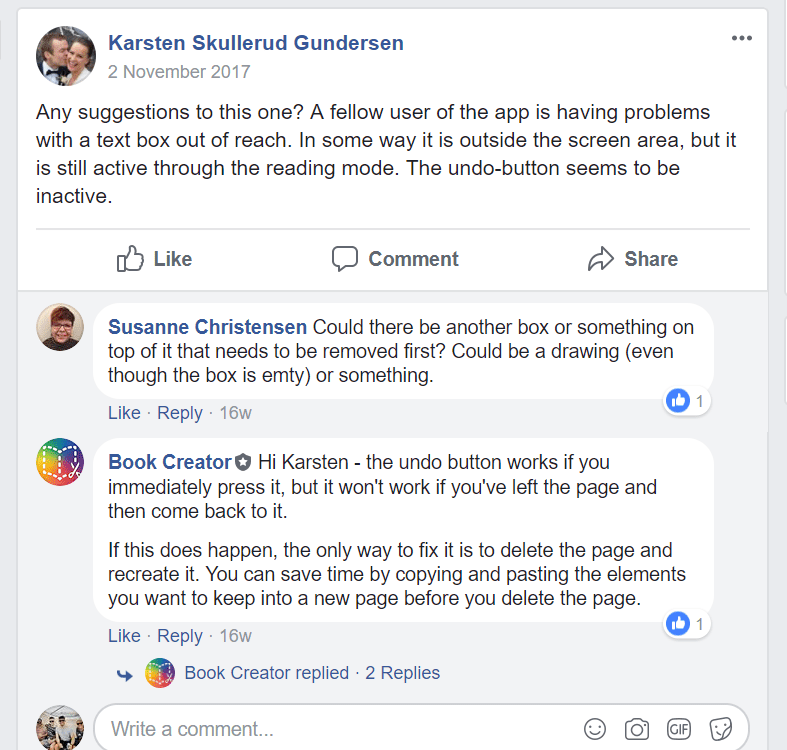The width and height of the screenshot is (787, 750).
Task: View the like reaction on Susanne's comment
Action: click(x=686, y=401)
